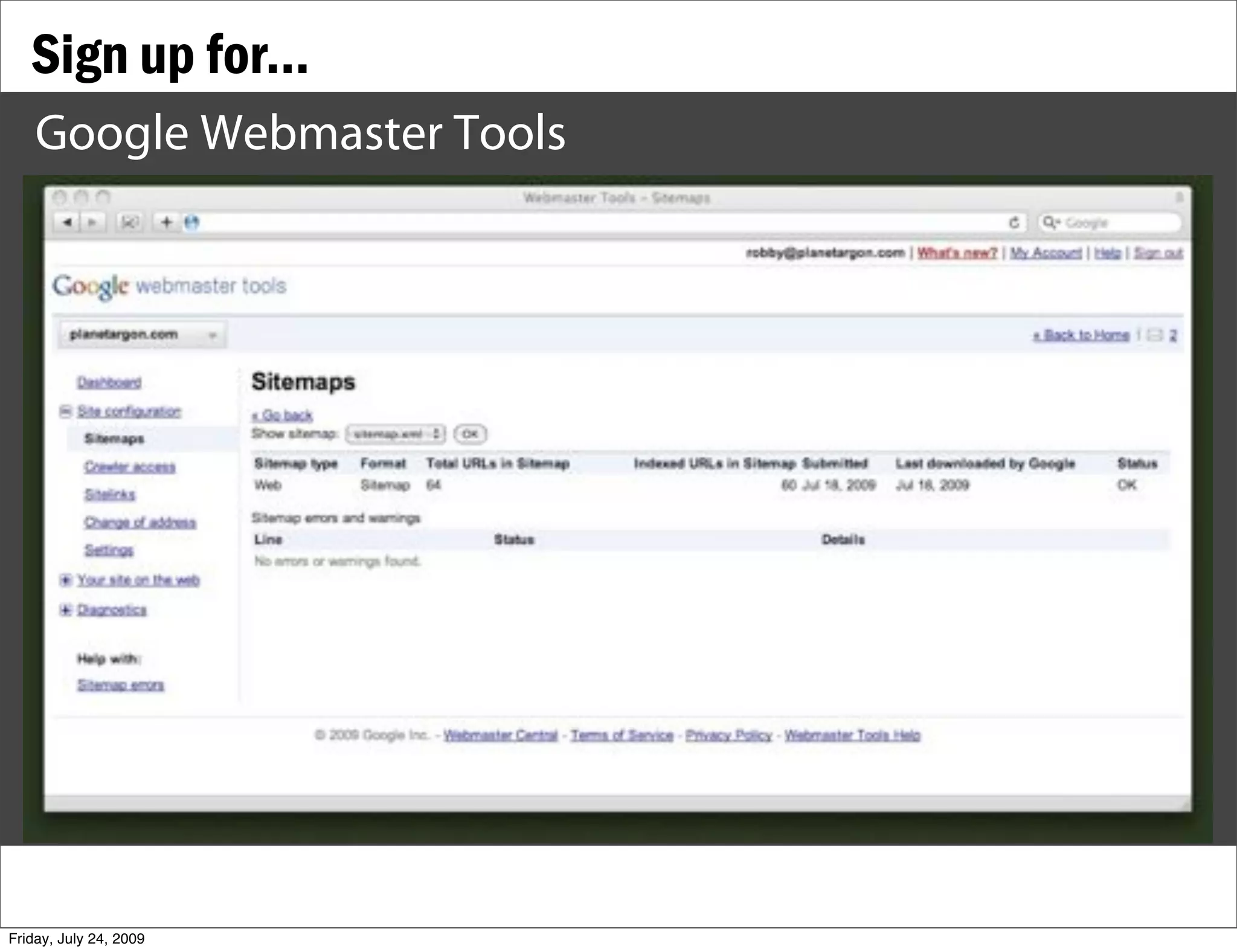This screenshot has width=1237, height=952.
Task: Select Sitemaps in the sidebar
Action: point(115,439)
